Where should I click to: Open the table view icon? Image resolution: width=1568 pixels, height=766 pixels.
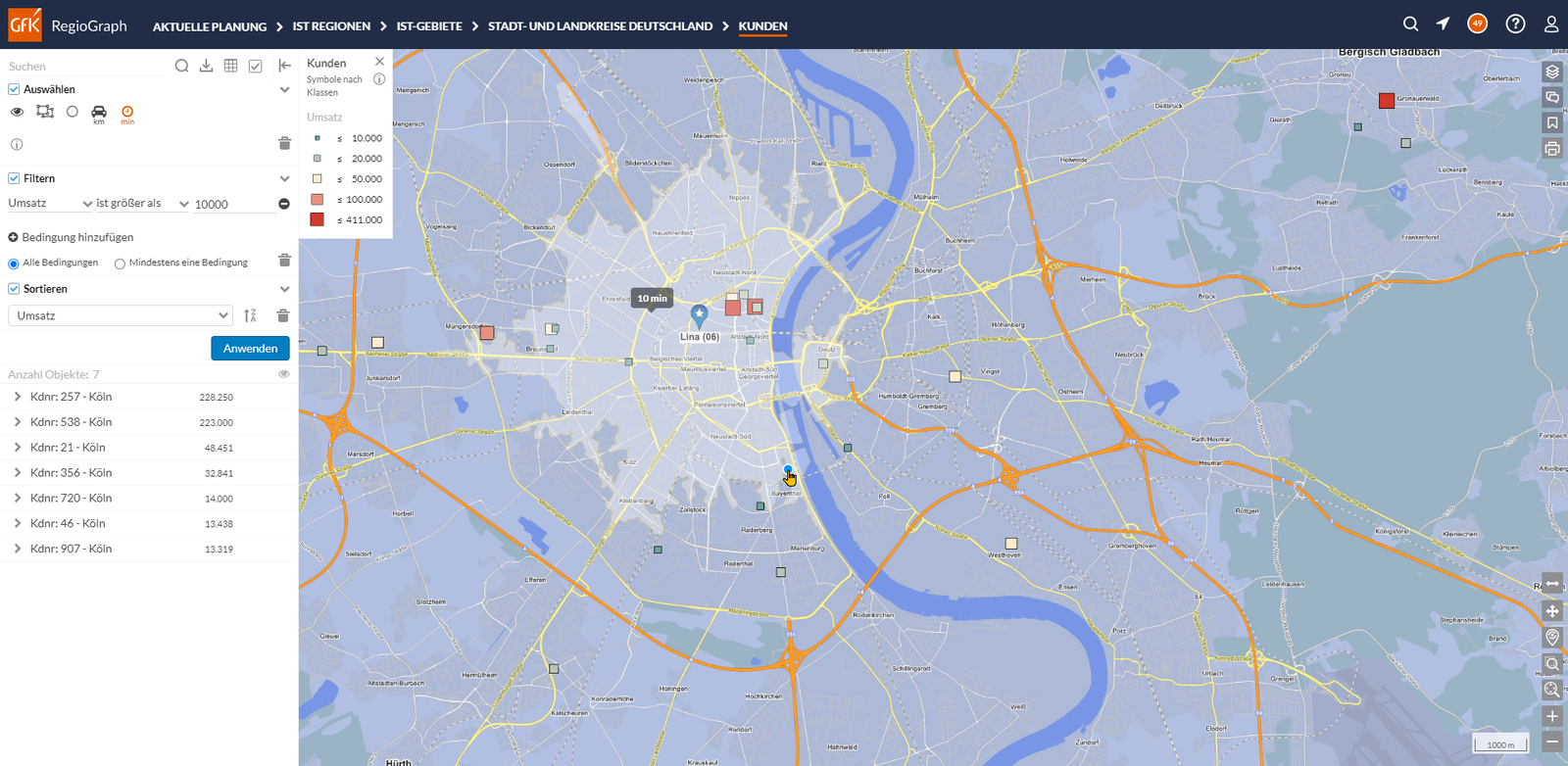click(x=230, y=66)
